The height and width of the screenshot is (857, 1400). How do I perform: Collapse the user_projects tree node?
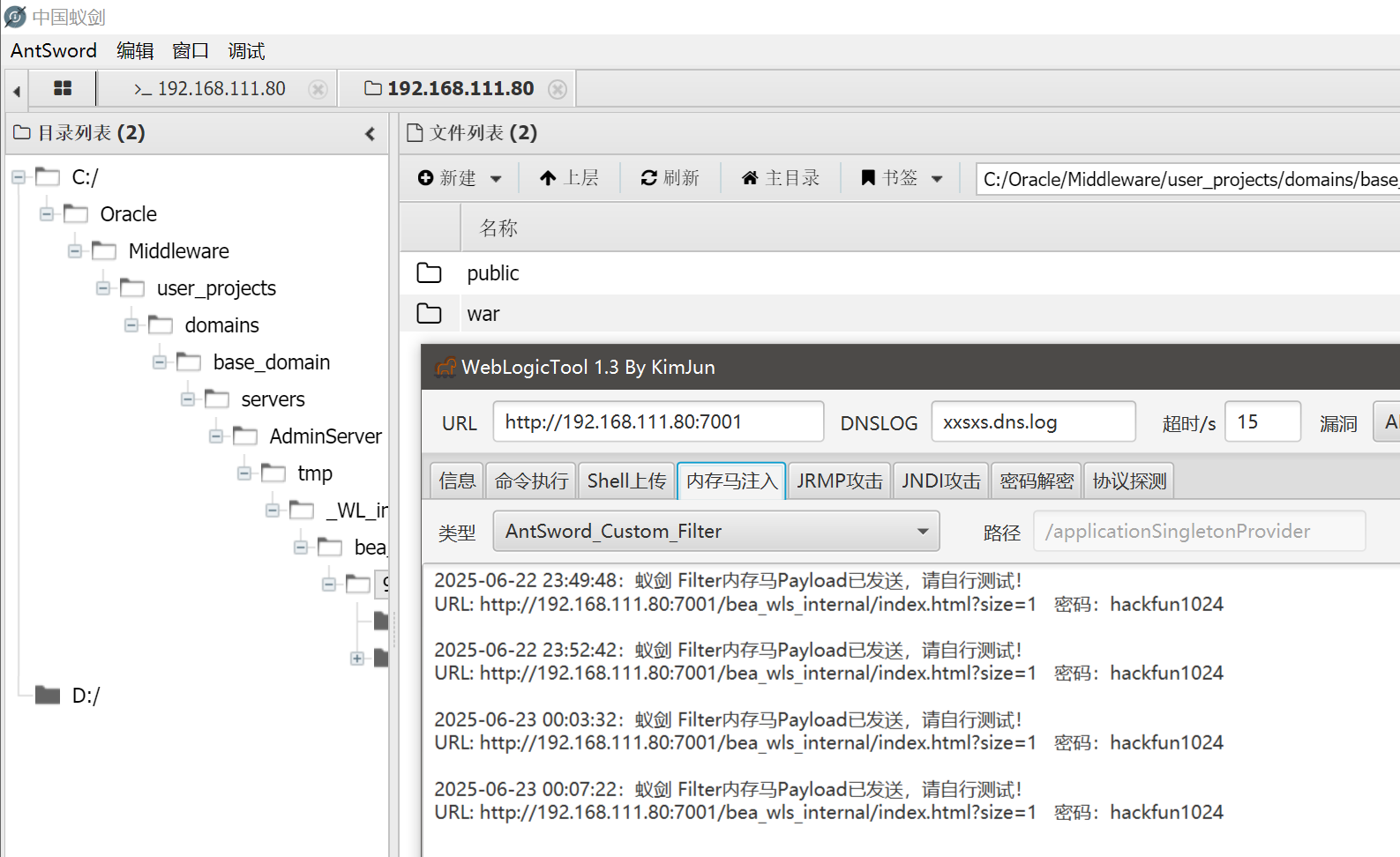[x=103, y=288]
